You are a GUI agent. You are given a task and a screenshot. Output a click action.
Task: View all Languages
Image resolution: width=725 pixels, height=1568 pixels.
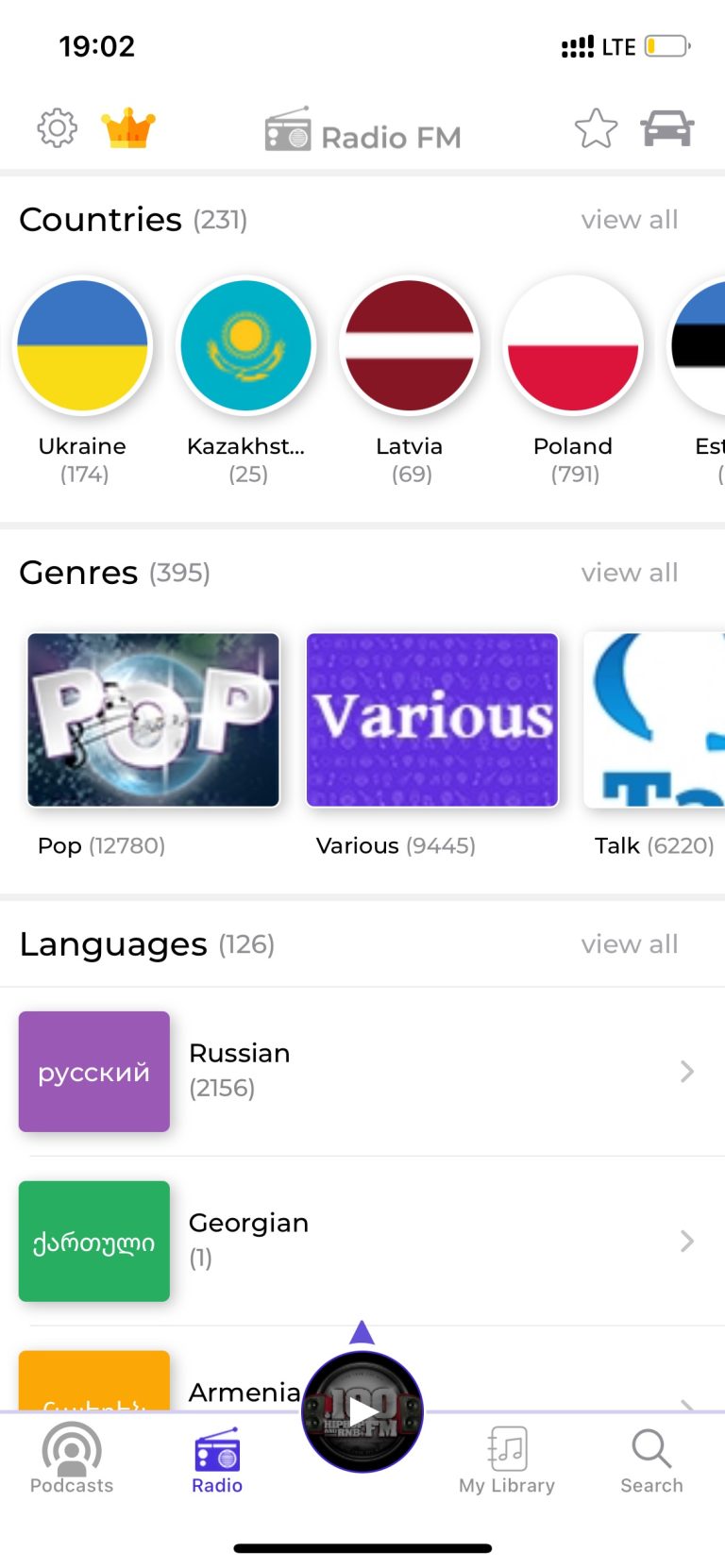point(630,944)
